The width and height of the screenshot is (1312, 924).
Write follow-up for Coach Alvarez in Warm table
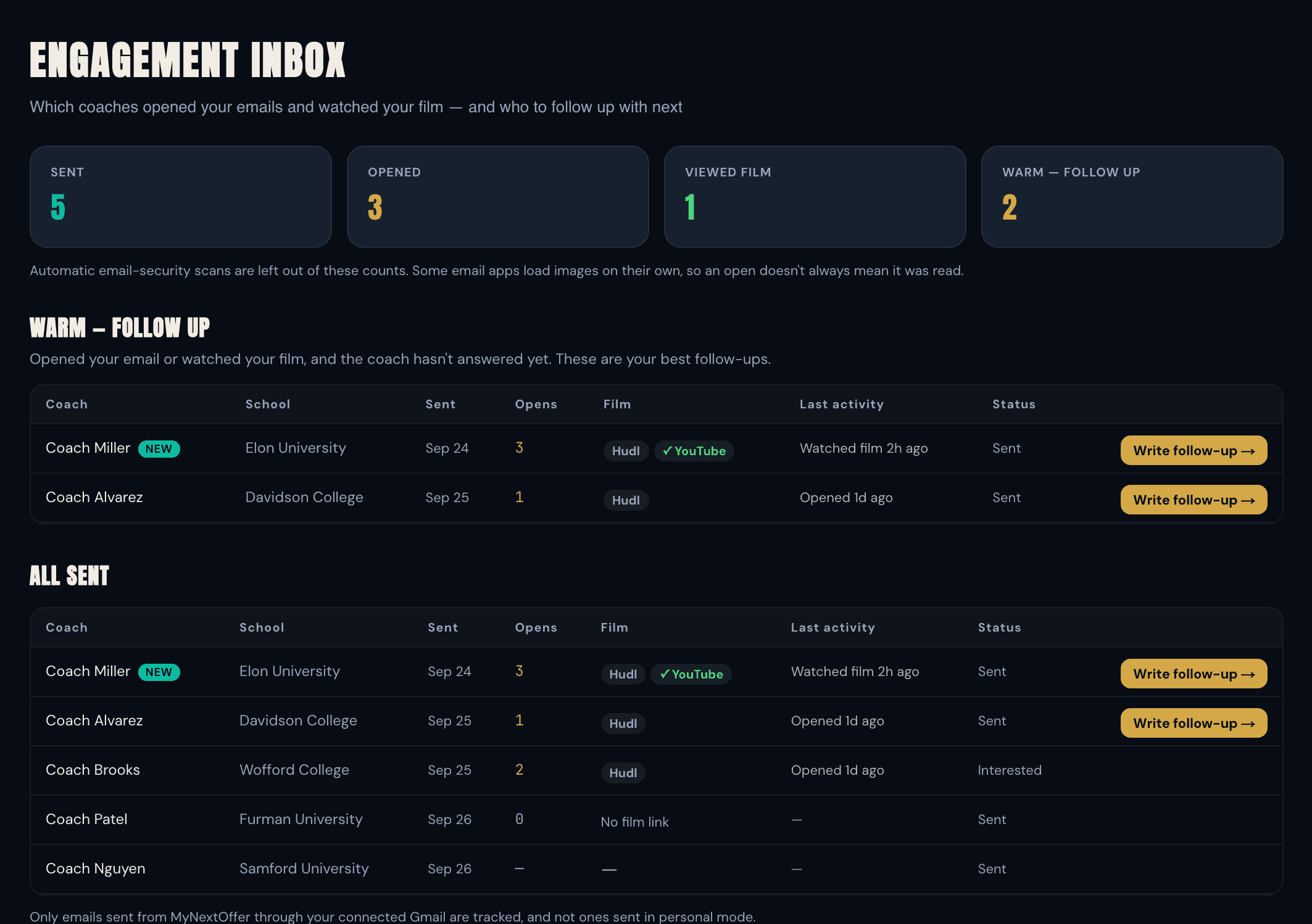[x=1194, y=500]
